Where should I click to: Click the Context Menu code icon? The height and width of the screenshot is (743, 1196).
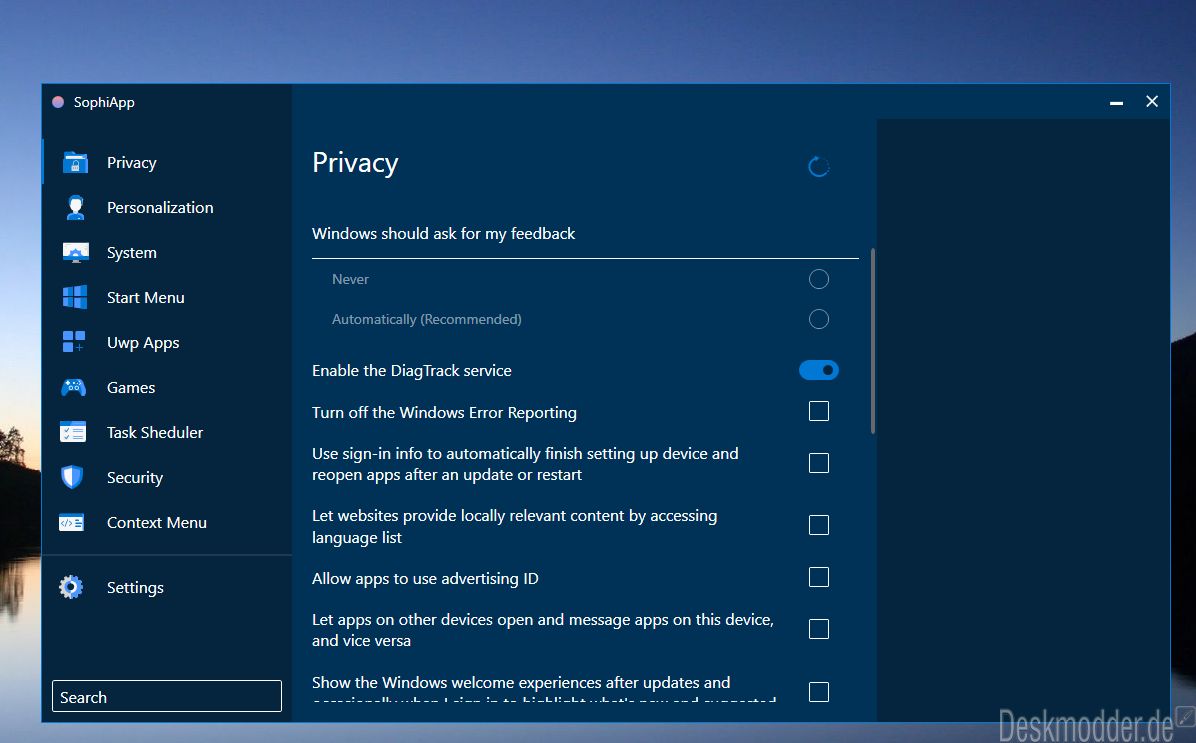click(x=72, y=523)
